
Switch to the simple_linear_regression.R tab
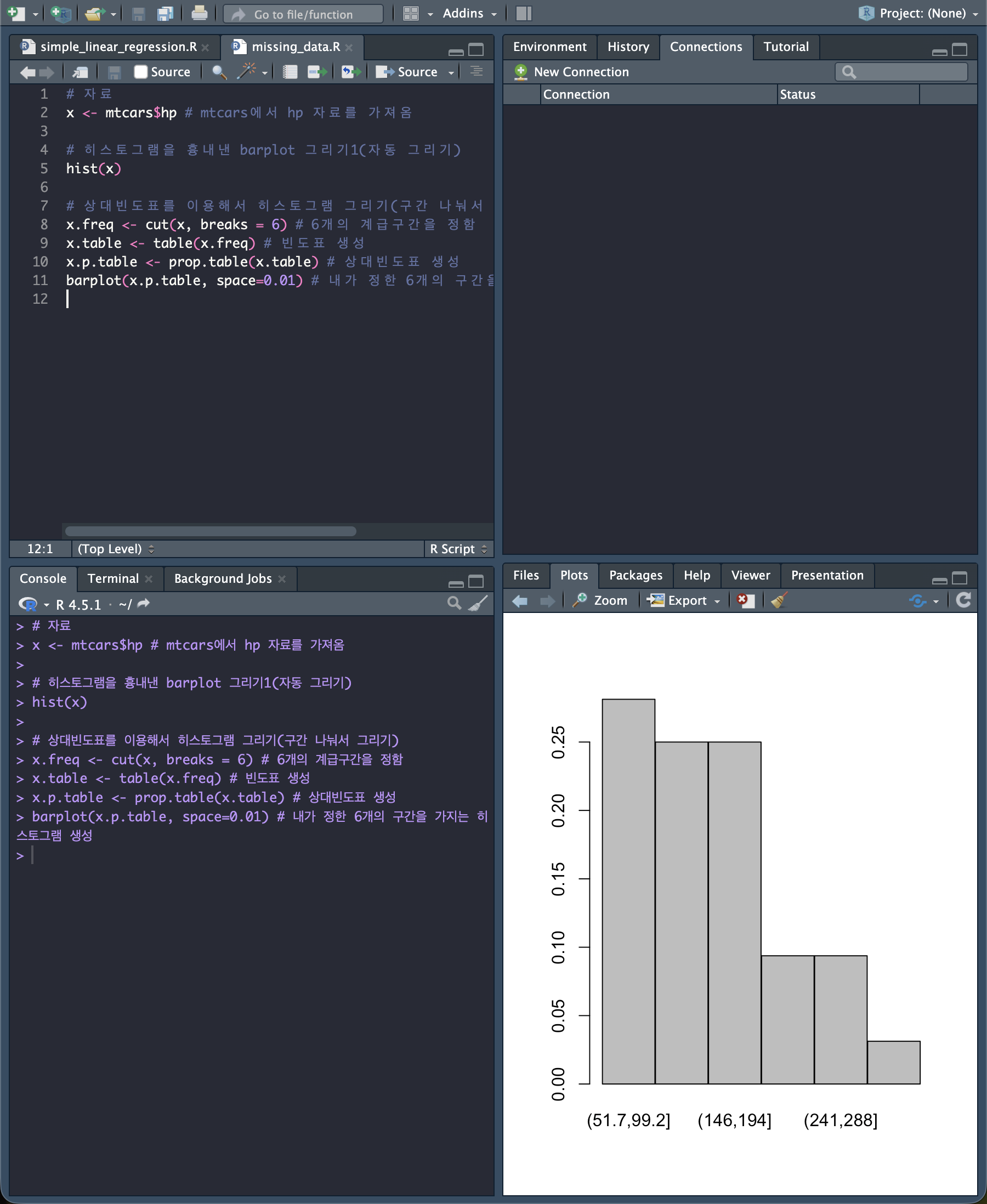pyautogui.click(x=118, y=47)
